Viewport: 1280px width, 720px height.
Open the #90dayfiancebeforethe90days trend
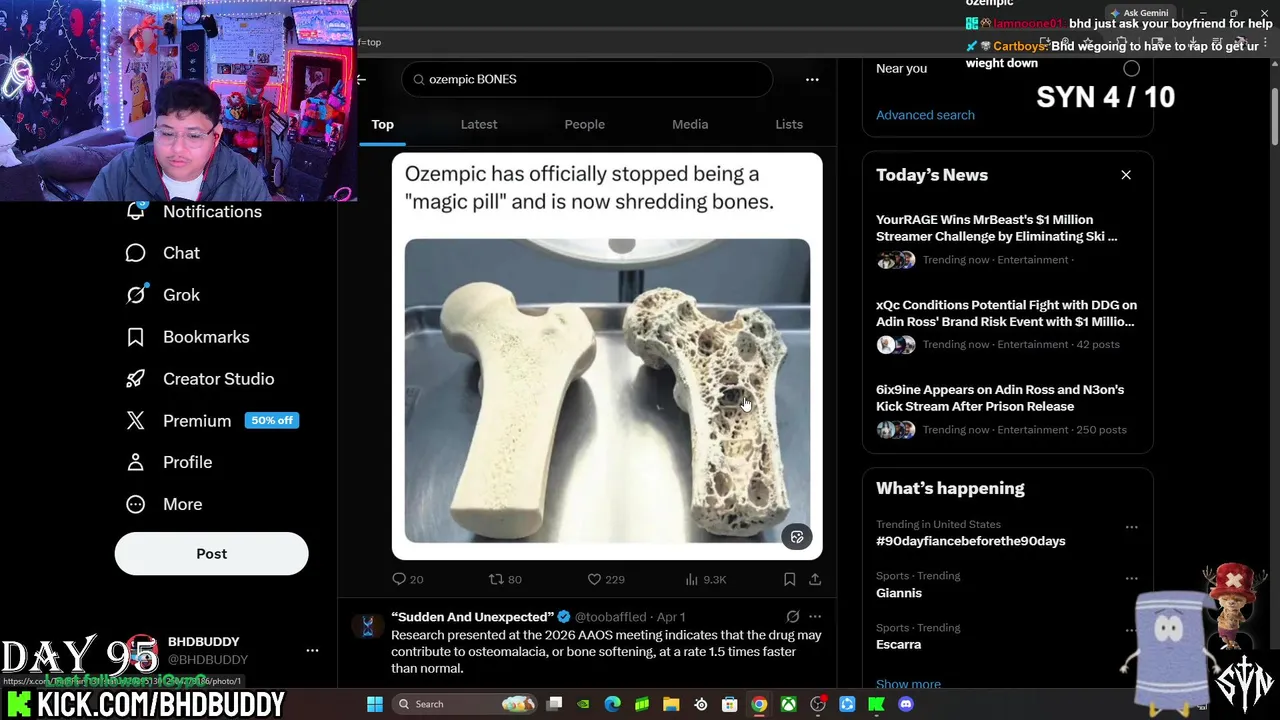(971, 541)
